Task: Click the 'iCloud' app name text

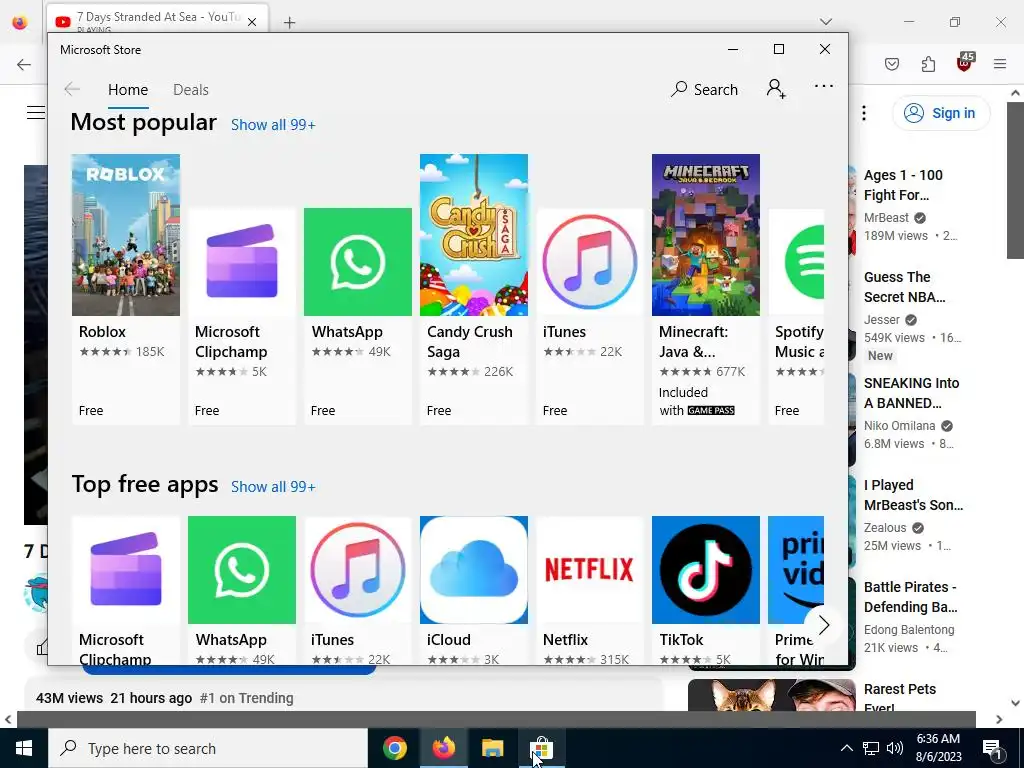Action: click(449, 640)
